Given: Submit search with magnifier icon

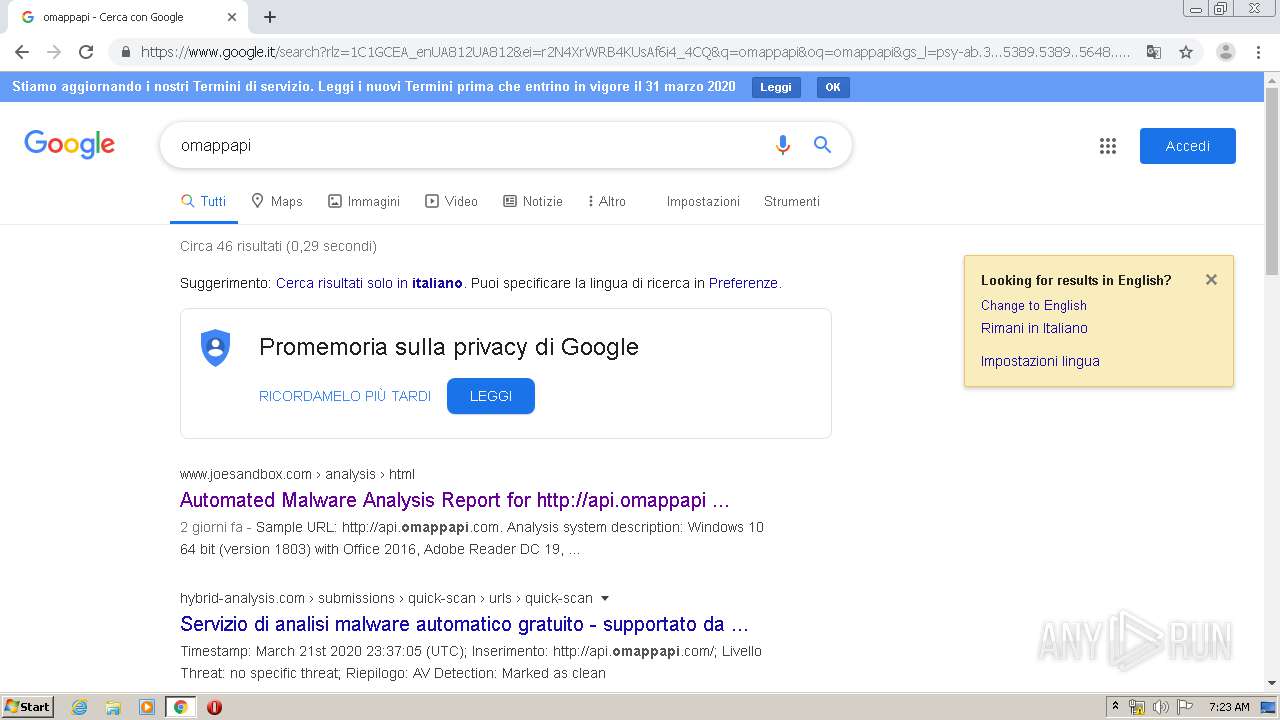Looking at the screenshot, I should pyautogui.click(x=822, y=145).
